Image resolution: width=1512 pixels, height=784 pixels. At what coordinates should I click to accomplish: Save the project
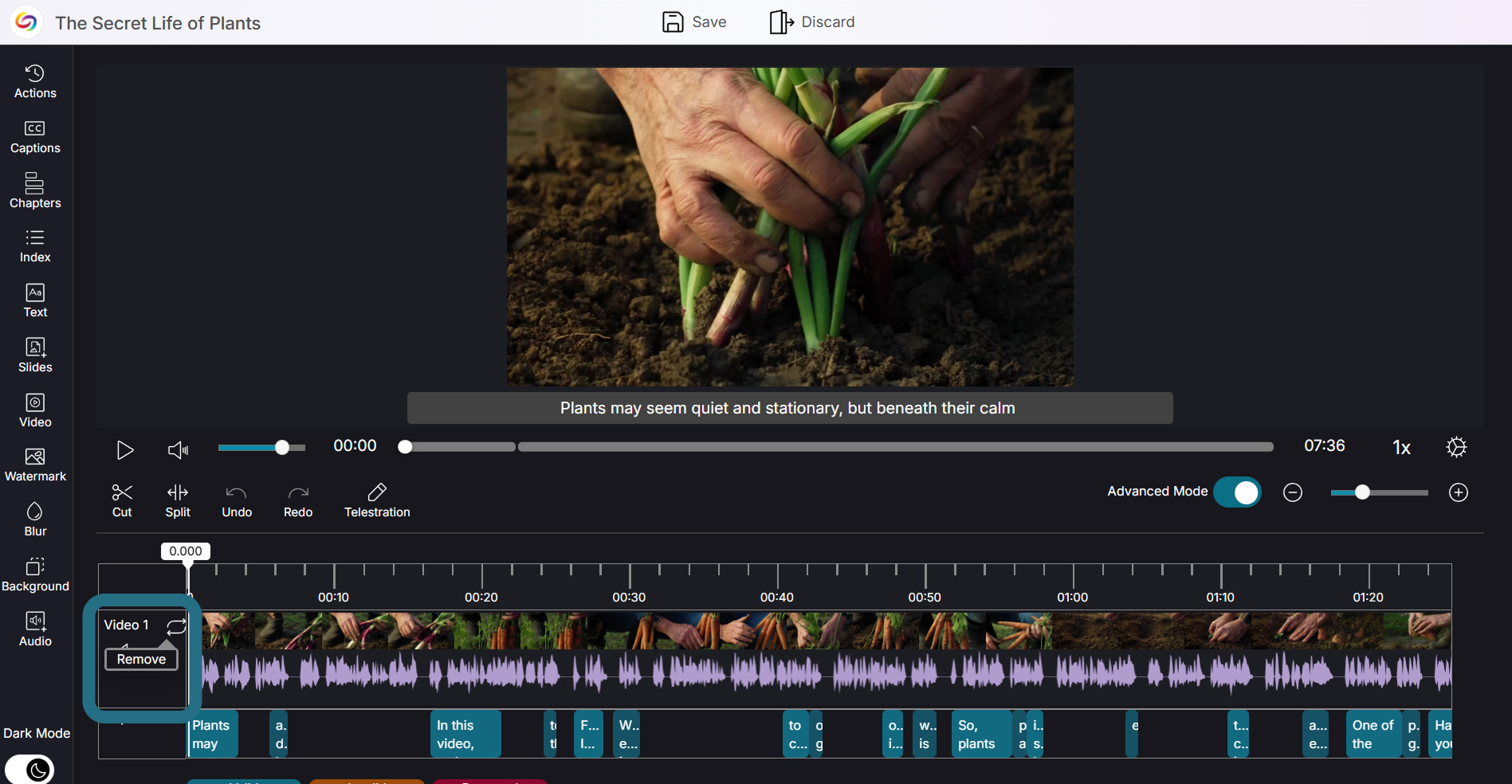coord(694,22)
